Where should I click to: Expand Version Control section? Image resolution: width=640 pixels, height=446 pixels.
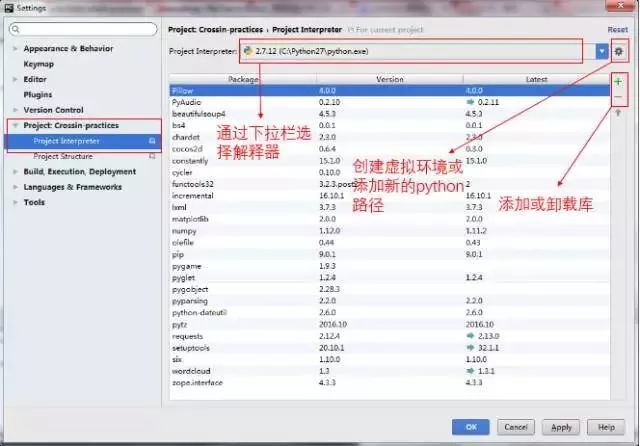(15, 110)
